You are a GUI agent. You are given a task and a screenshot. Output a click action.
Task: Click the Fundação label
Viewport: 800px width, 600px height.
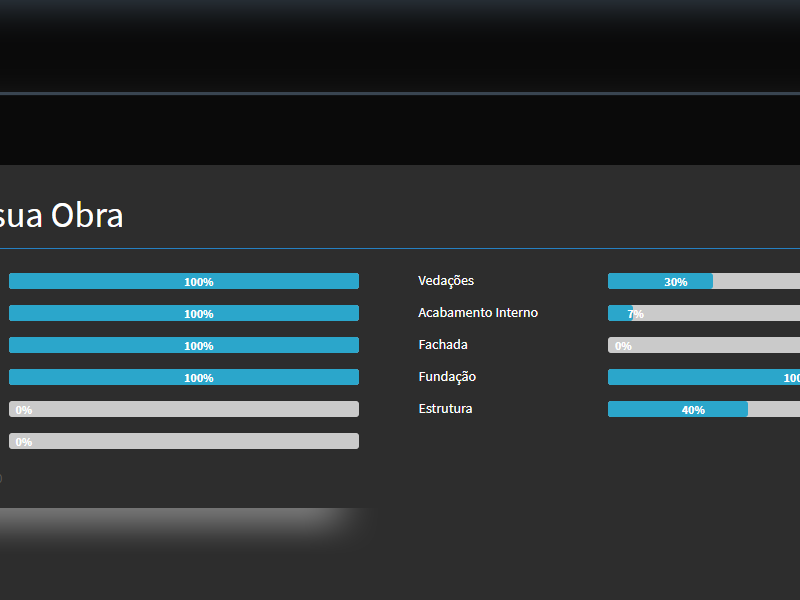click(x=447, y=377)
